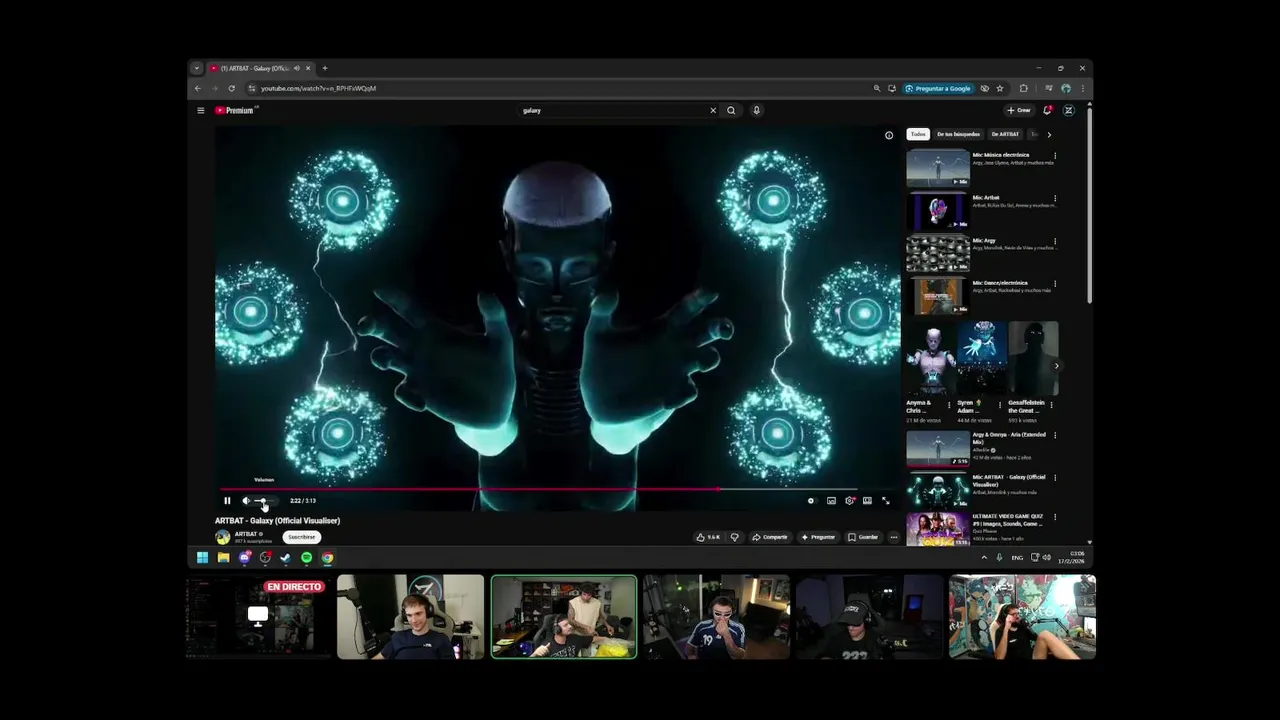Switch to theater mode view
This screenshot has height=720, width=1280.
point(867,501)
